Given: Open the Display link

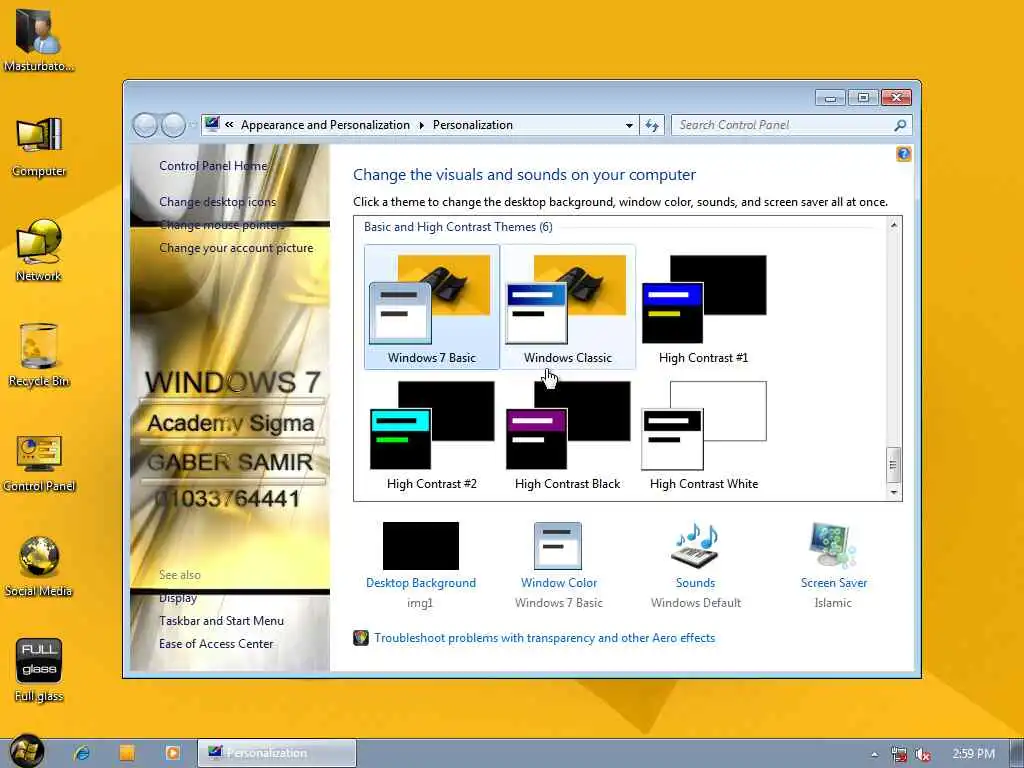Looking at the screenshot, I should [178, 598].
